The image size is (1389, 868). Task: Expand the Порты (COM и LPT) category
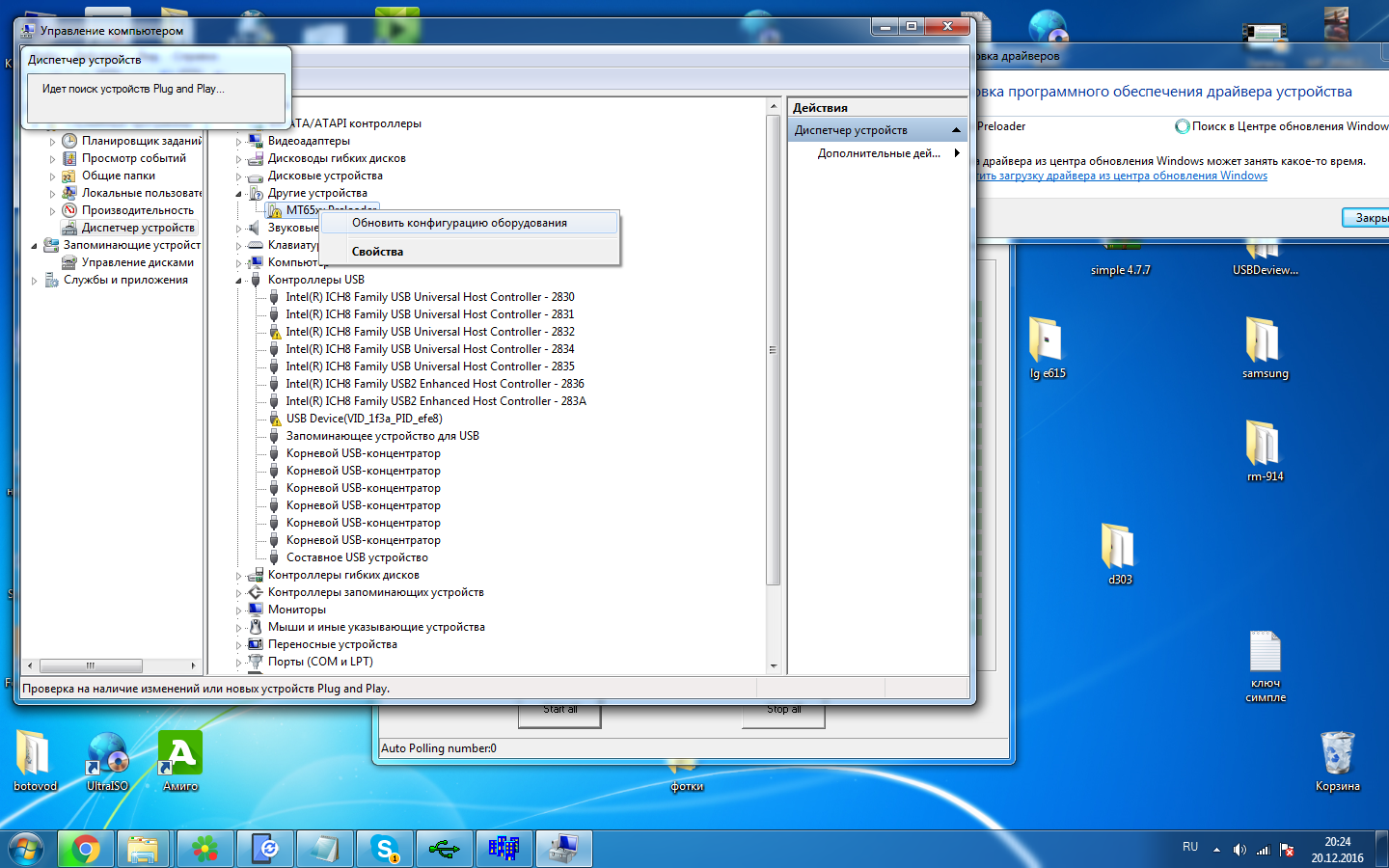[239, 662]
